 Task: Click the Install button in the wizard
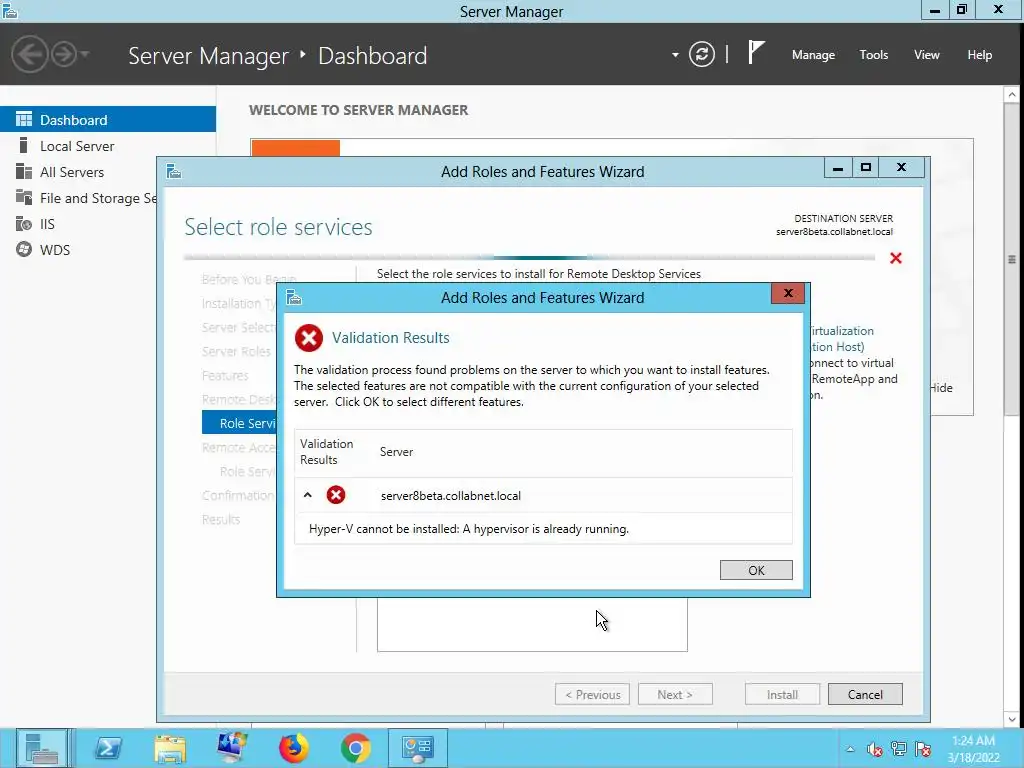tap(782, 694)
